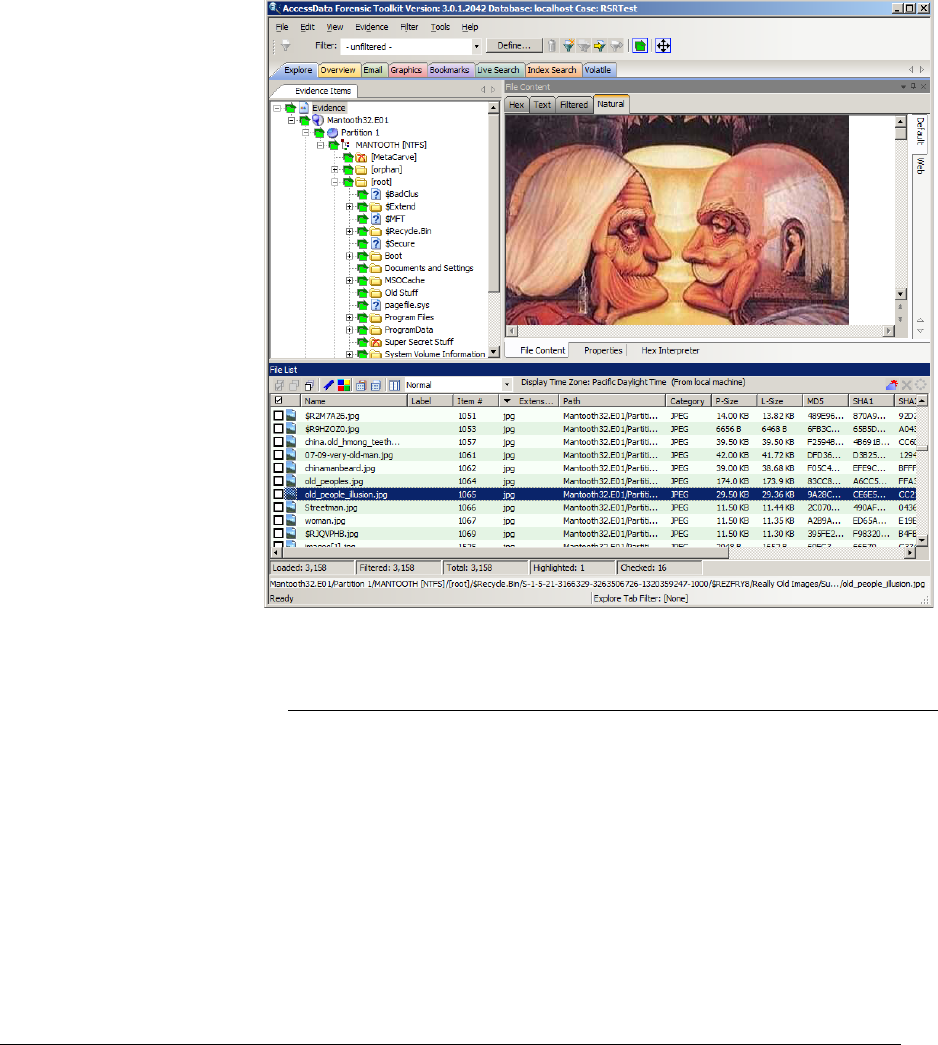The height and width of the screenshot is (1045, 938).
Task: Open the Hex Interpreter tab
Action: [670, 351]
